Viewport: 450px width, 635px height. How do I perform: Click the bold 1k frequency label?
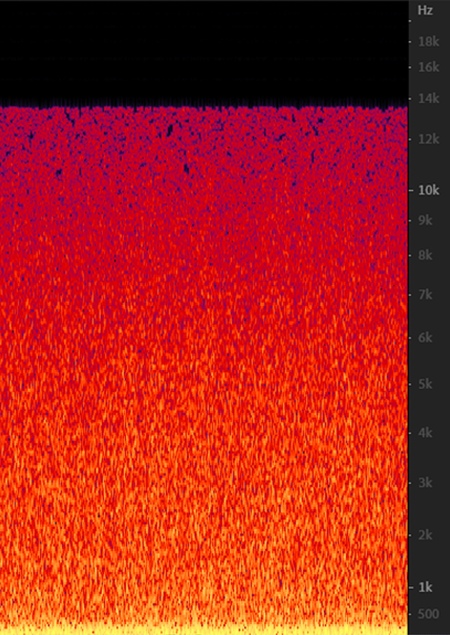(x=426, y=587)
